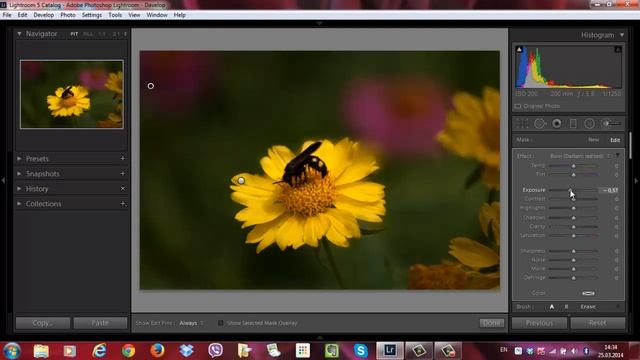Viewport: 640px width, 360px height.
Task: Select brush B in Brush panel
Action: 566,307
